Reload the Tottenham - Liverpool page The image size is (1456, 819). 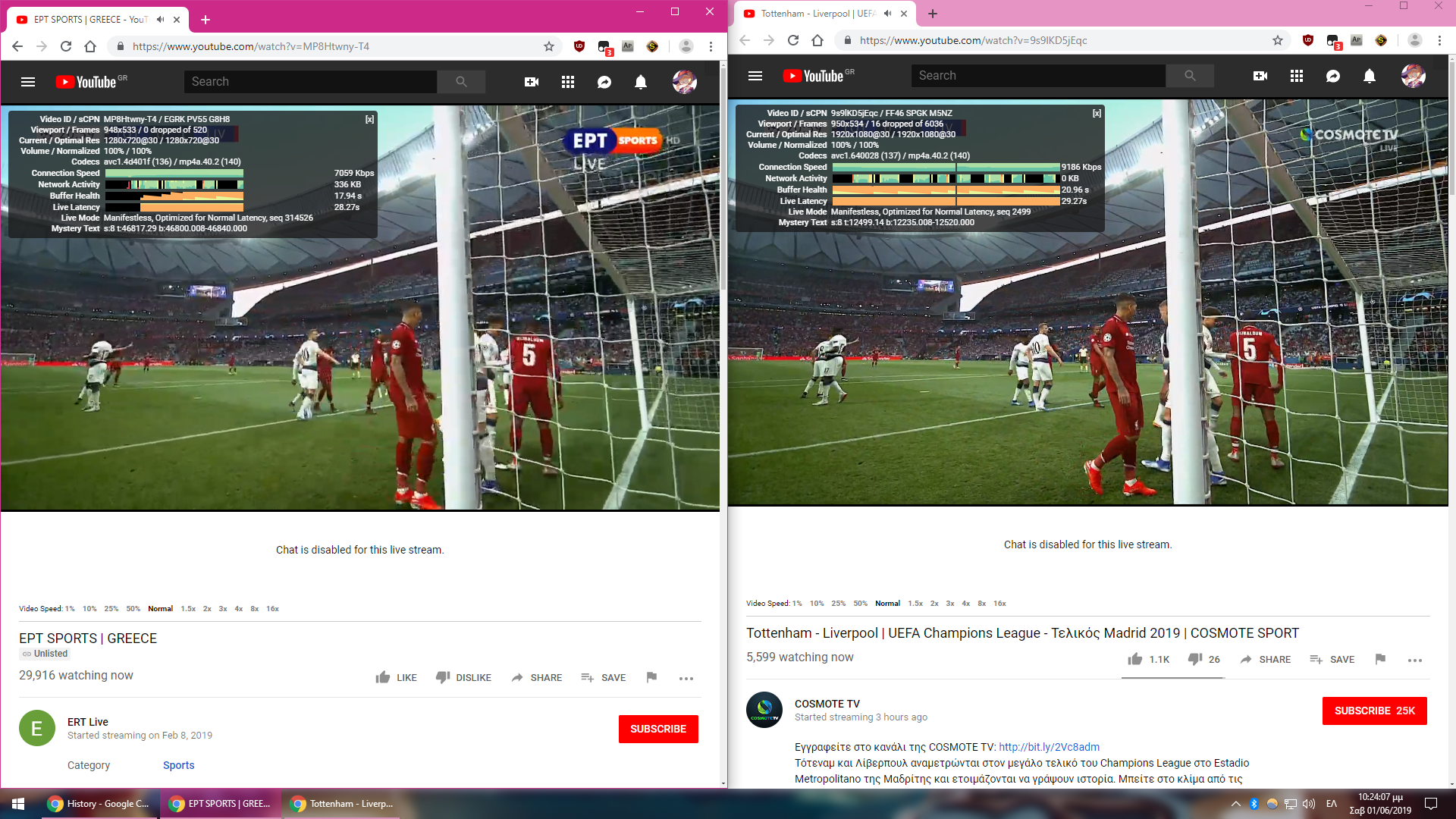point(793,40)
